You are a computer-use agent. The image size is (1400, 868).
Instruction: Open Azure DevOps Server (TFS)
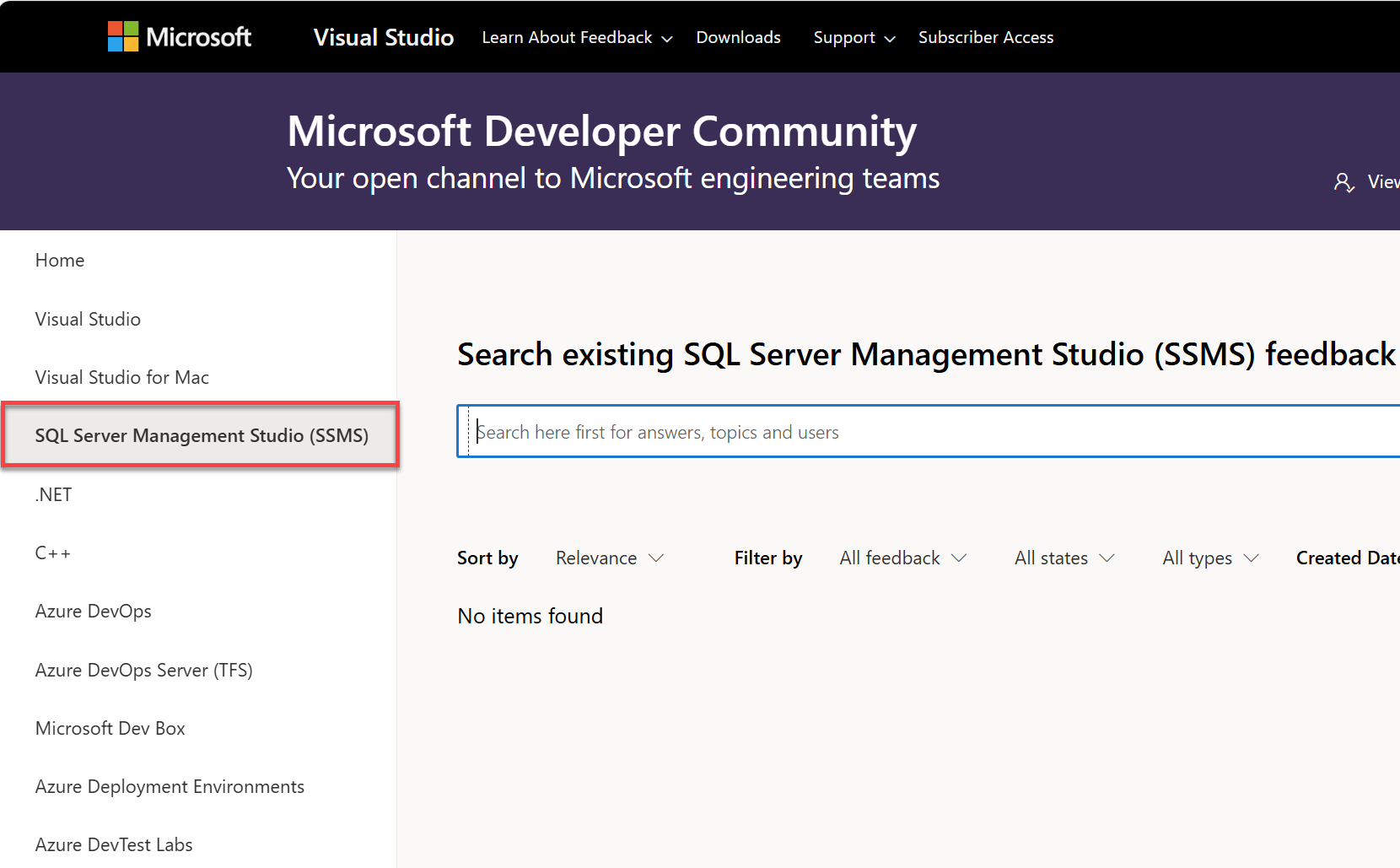click(x=144, y=671)
